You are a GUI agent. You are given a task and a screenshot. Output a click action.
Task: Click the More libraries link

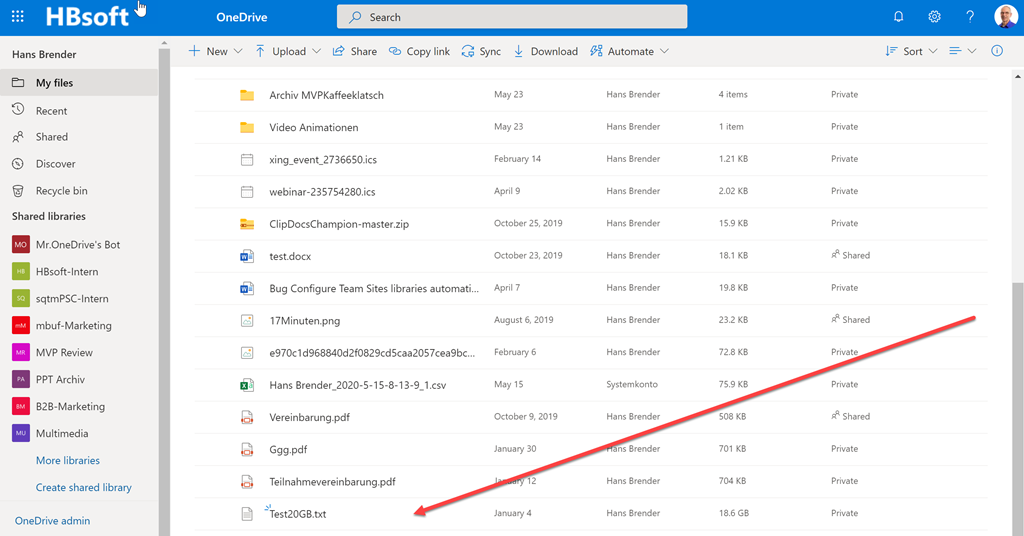tap(67, 460)
